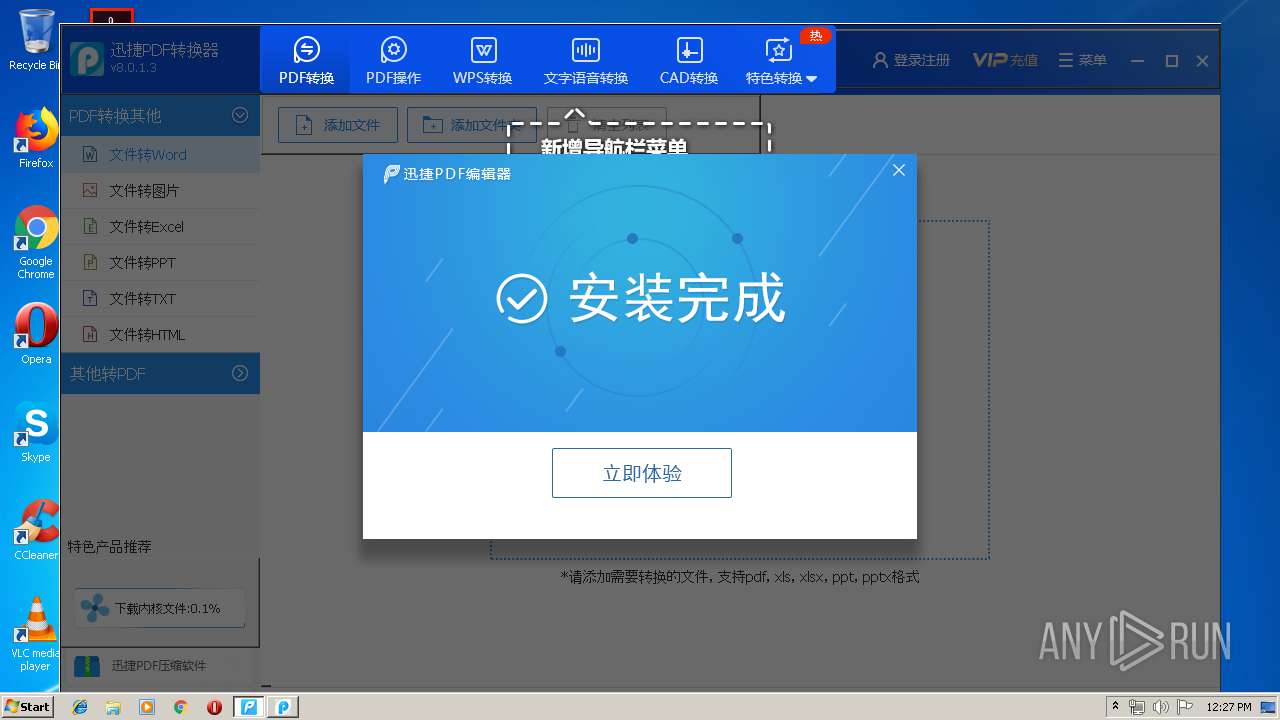This screenshot has width=1280, height=720.
Task: Click the 登录注册 login link
Action: (911, 60)
